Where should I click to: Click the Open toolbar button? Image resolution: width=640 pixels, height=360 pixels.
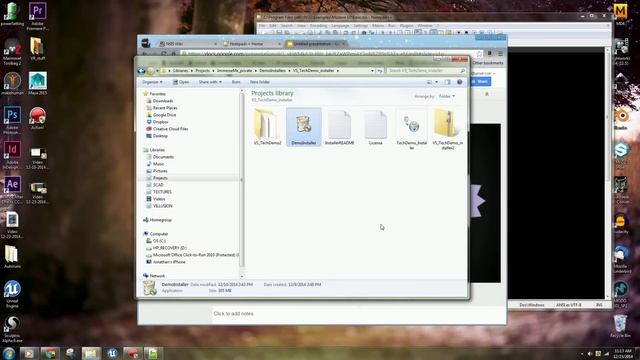[180, 82]
